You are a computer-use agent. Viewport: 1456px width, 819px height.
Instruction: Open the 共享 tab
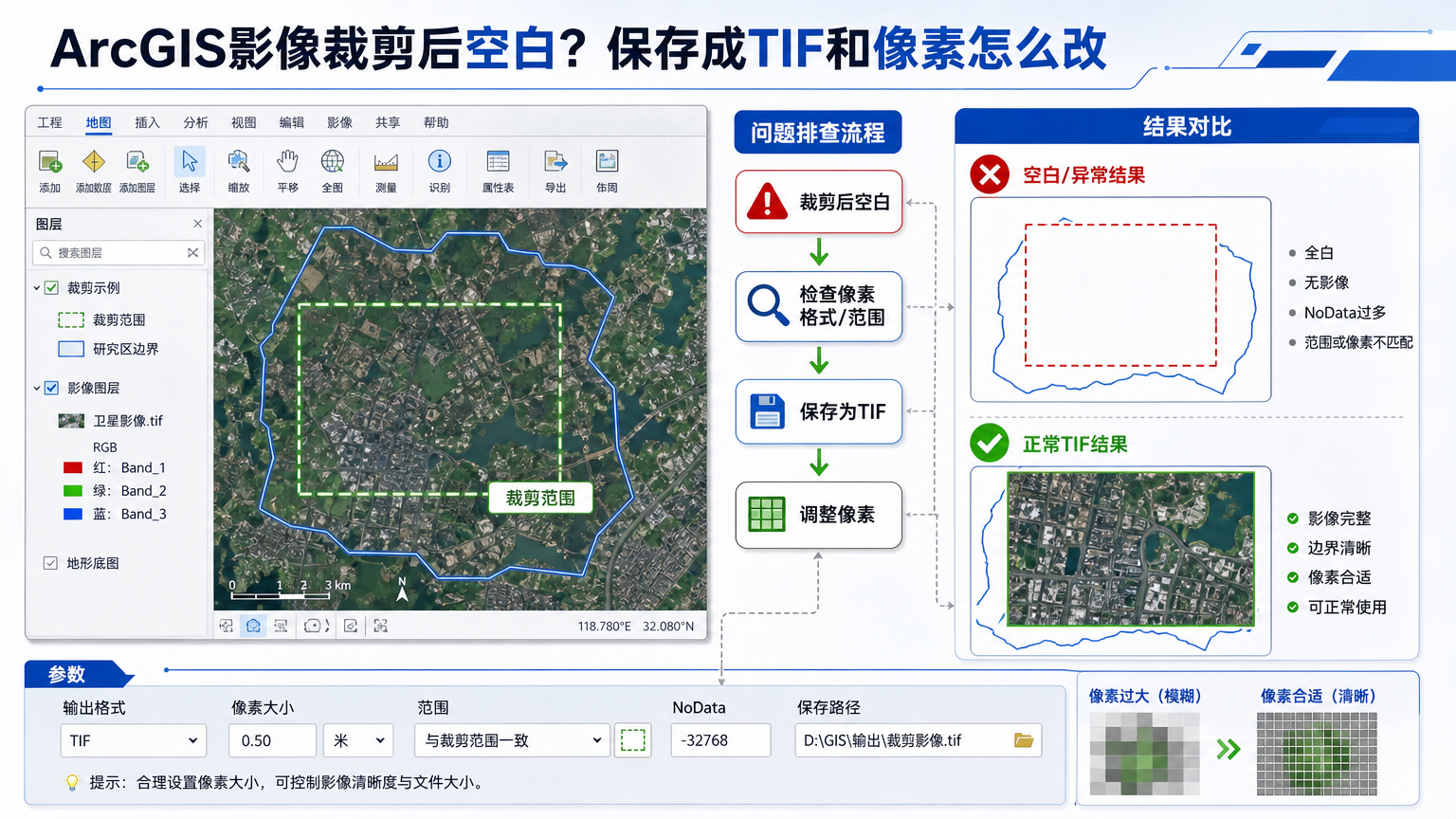[x=388, y=122]
